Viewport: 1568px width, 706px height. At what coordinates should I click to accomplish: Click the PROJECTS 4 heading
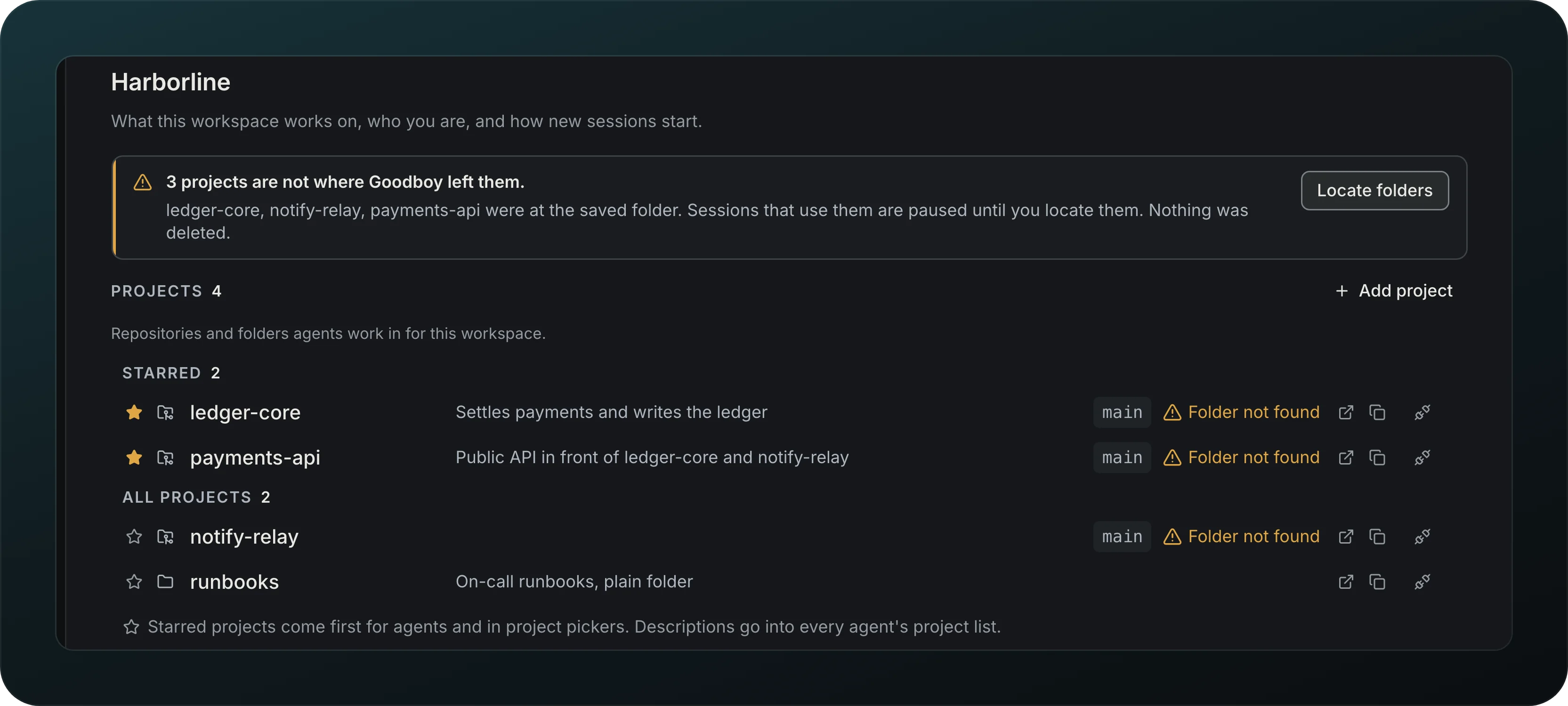166,291
